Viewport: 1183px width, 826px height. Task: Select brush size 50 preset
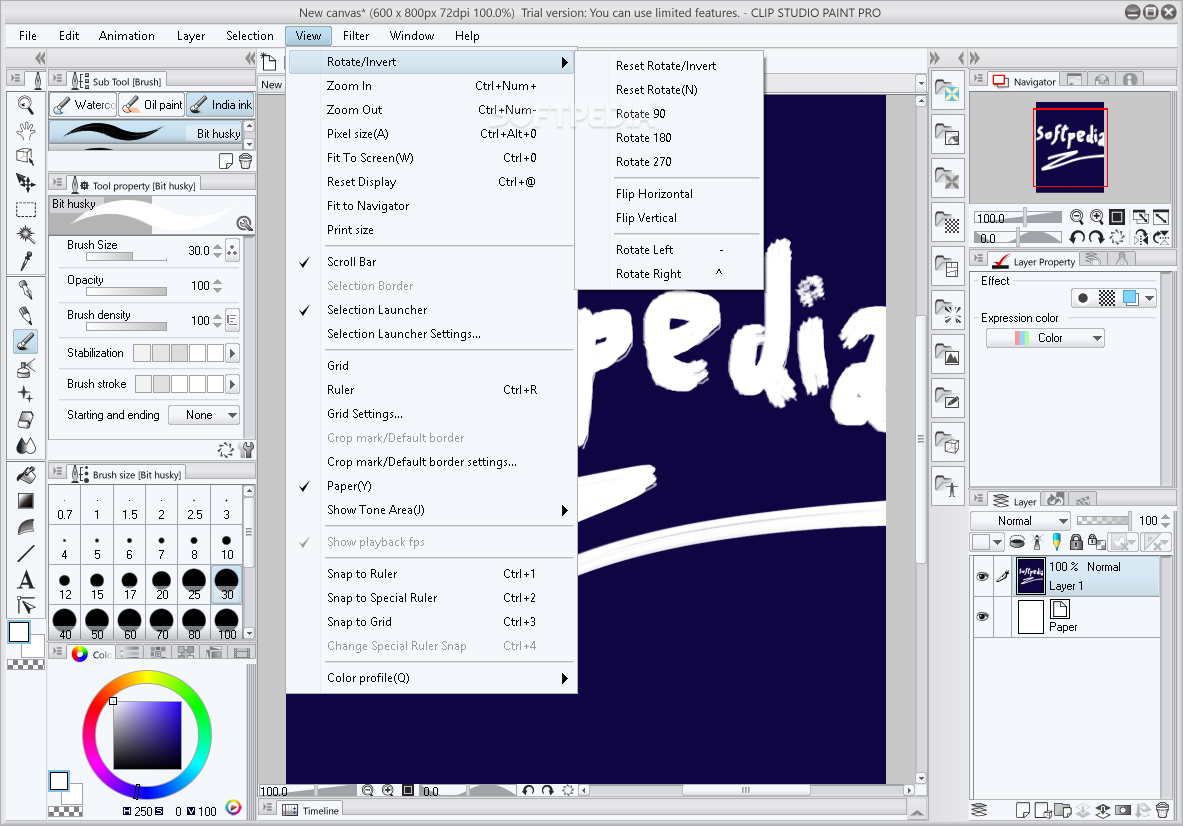pyautogui.click(x=97, y=624)
